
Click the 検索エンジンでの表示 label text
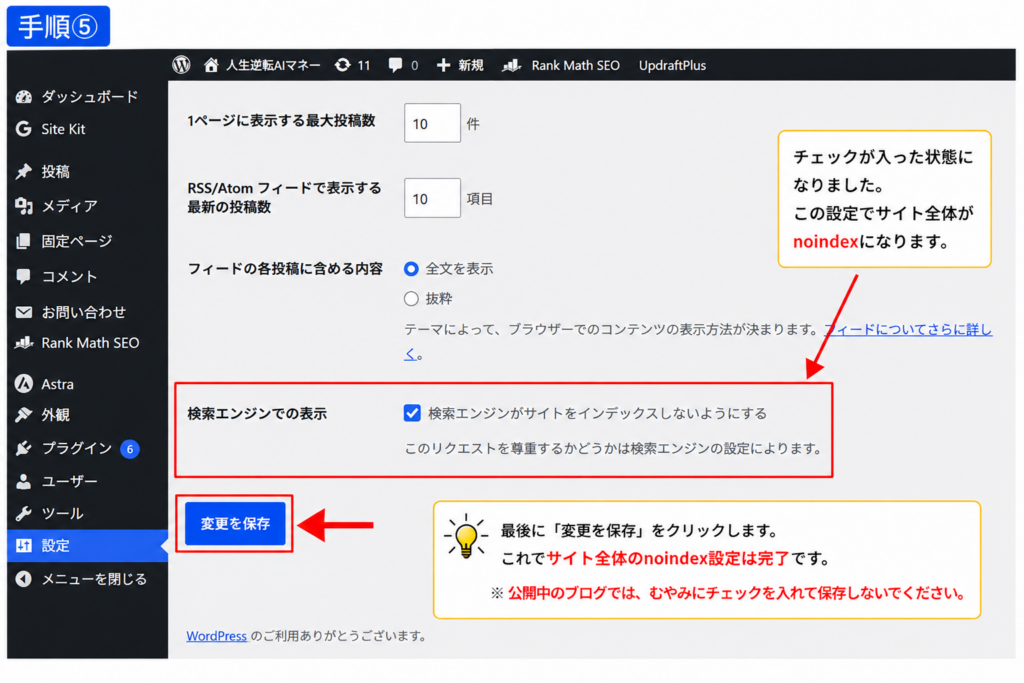click(257, 413)
